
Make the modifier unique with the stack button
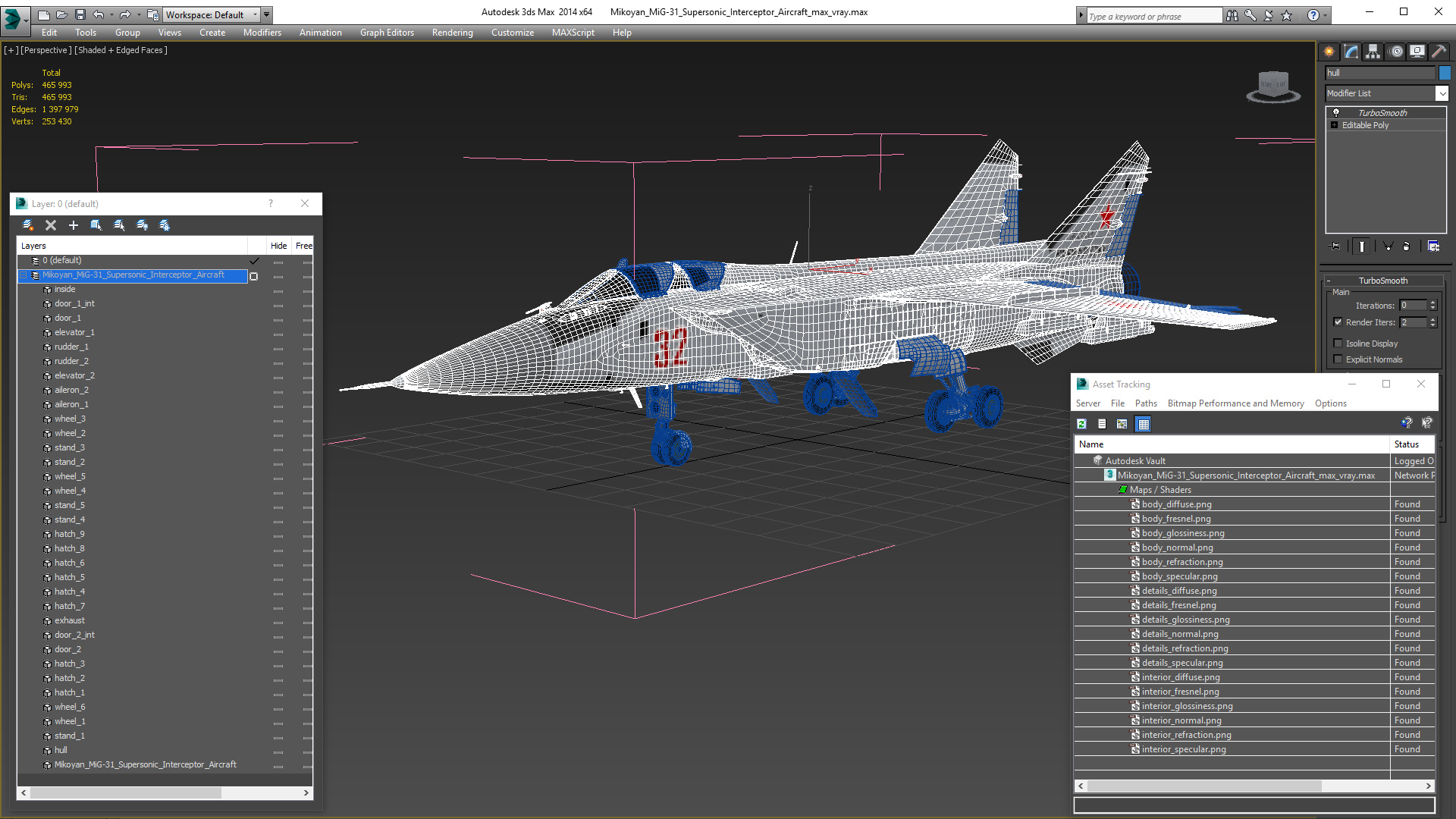[x=1388, y=246]
